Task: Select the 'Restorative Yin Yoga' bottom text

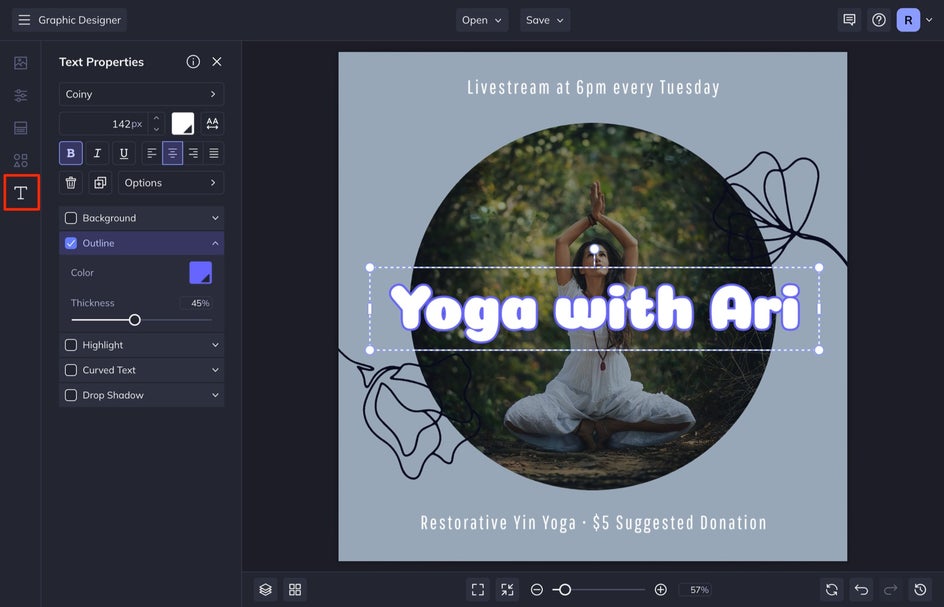Action: tap(594, 522)
